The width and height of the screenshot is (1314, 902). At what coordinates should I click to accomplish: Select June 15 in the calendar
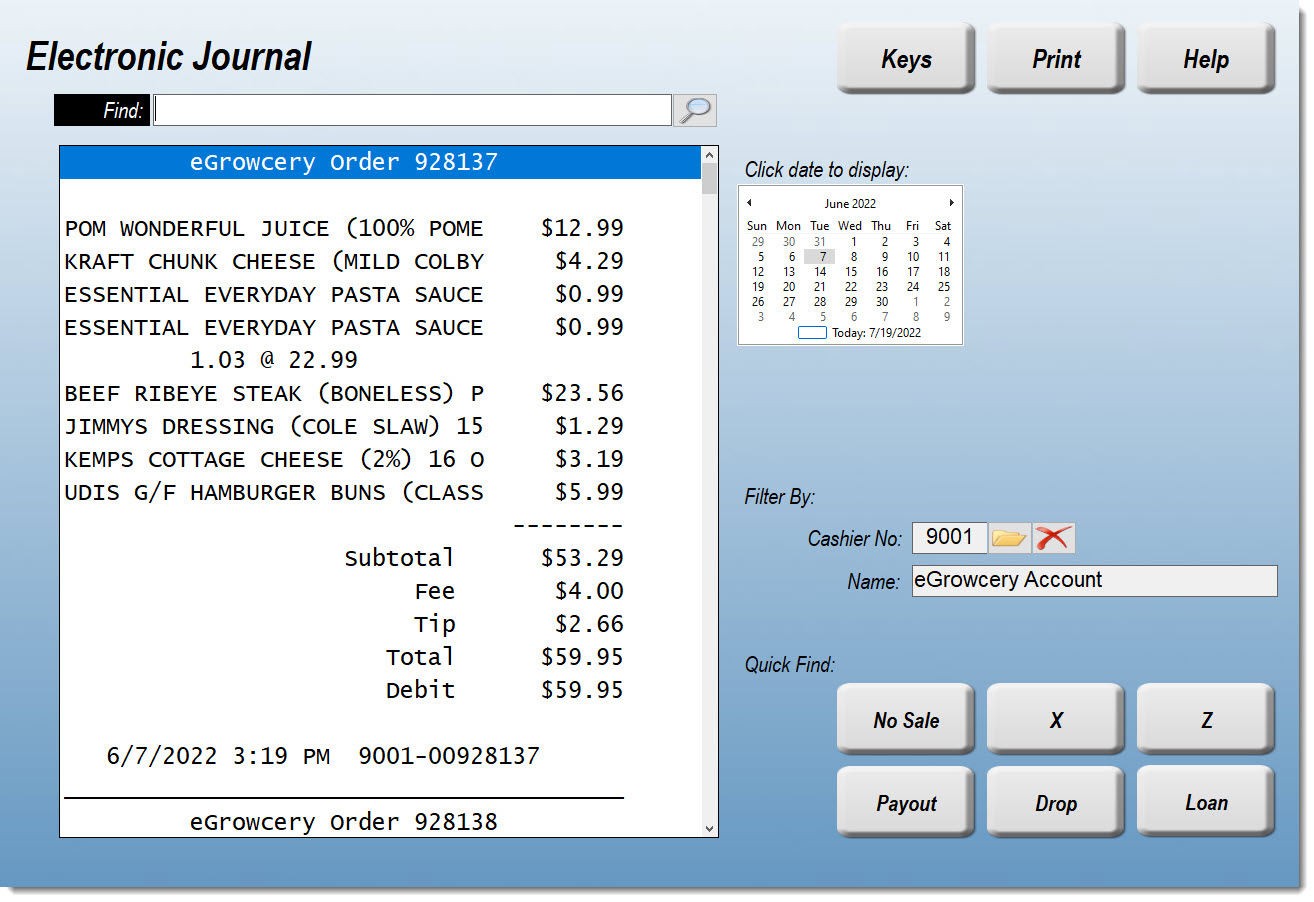(x=851, y=272)
